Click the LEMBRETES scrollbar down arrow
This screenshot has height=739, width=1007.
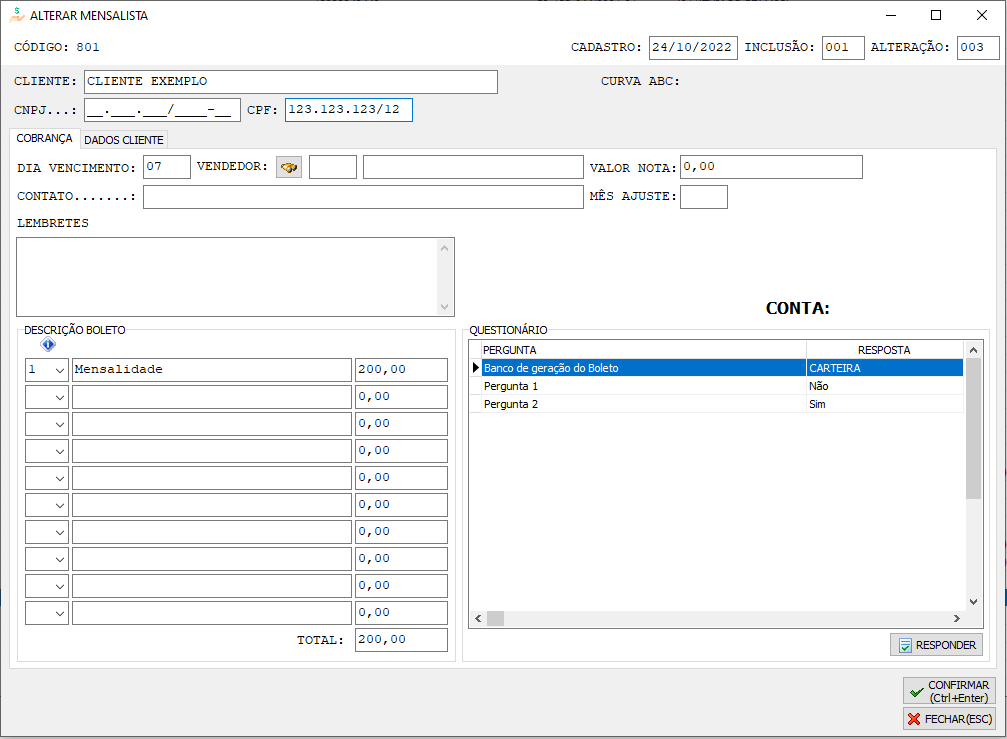(444, 306)
